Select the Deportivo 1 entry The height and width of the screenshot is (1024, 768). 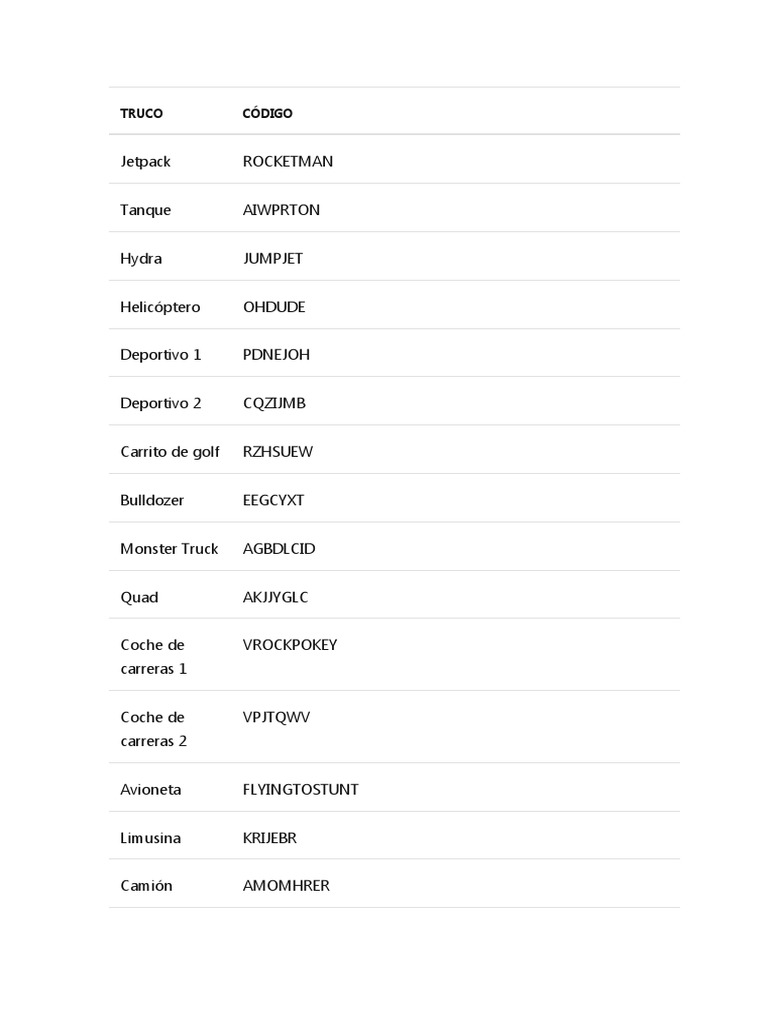161,355
